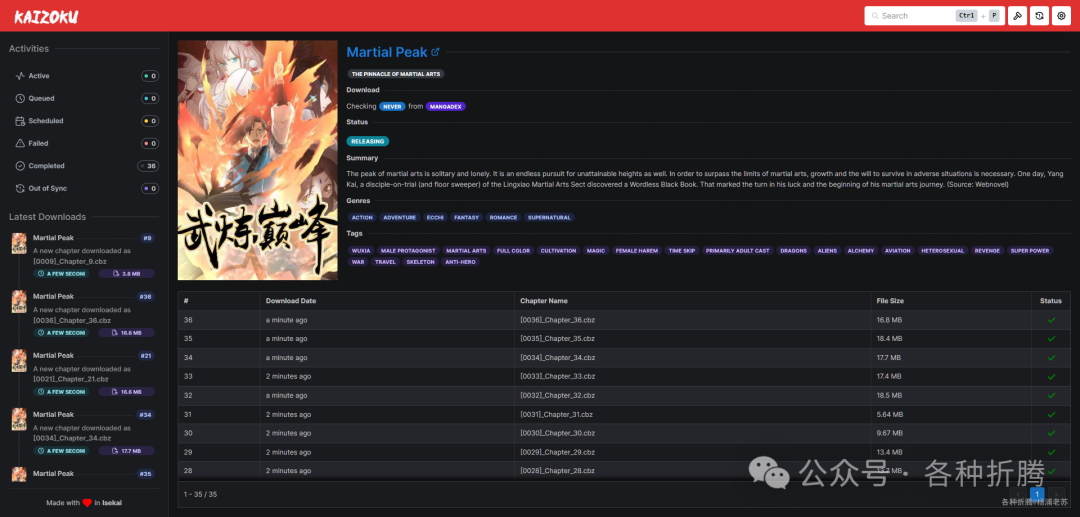Click the Completed count badge 36
Viewport: 1080px width, 517px height.
(x=148, y=166)
